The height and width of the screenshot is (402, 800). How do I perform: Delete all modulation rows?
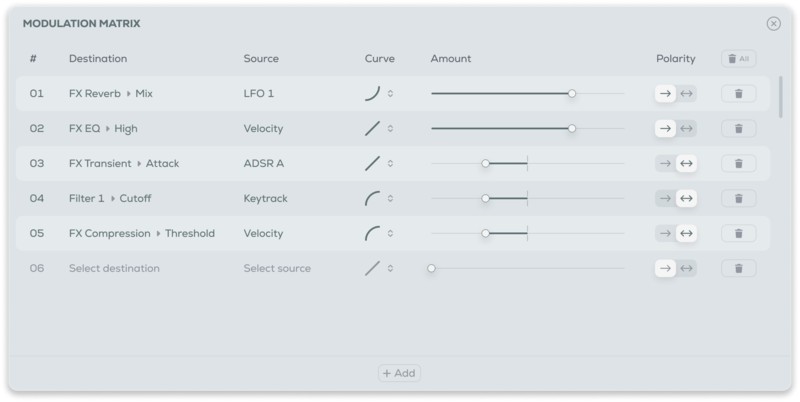coord(738,59)
